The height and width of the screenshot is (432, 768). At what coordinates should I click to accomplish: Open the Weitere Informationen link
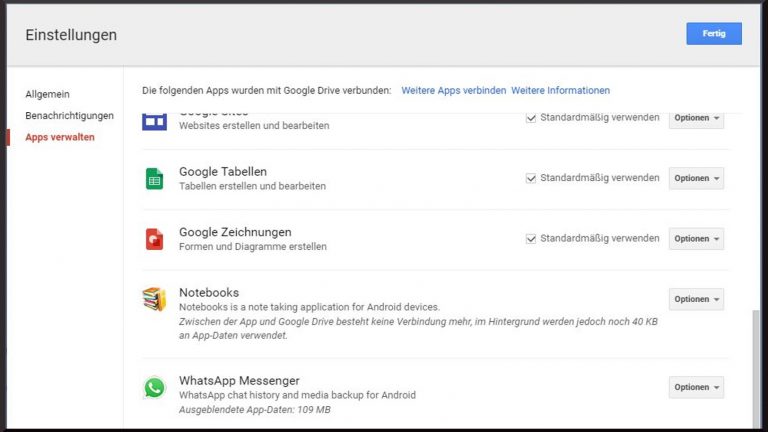(x=560, y=90)
